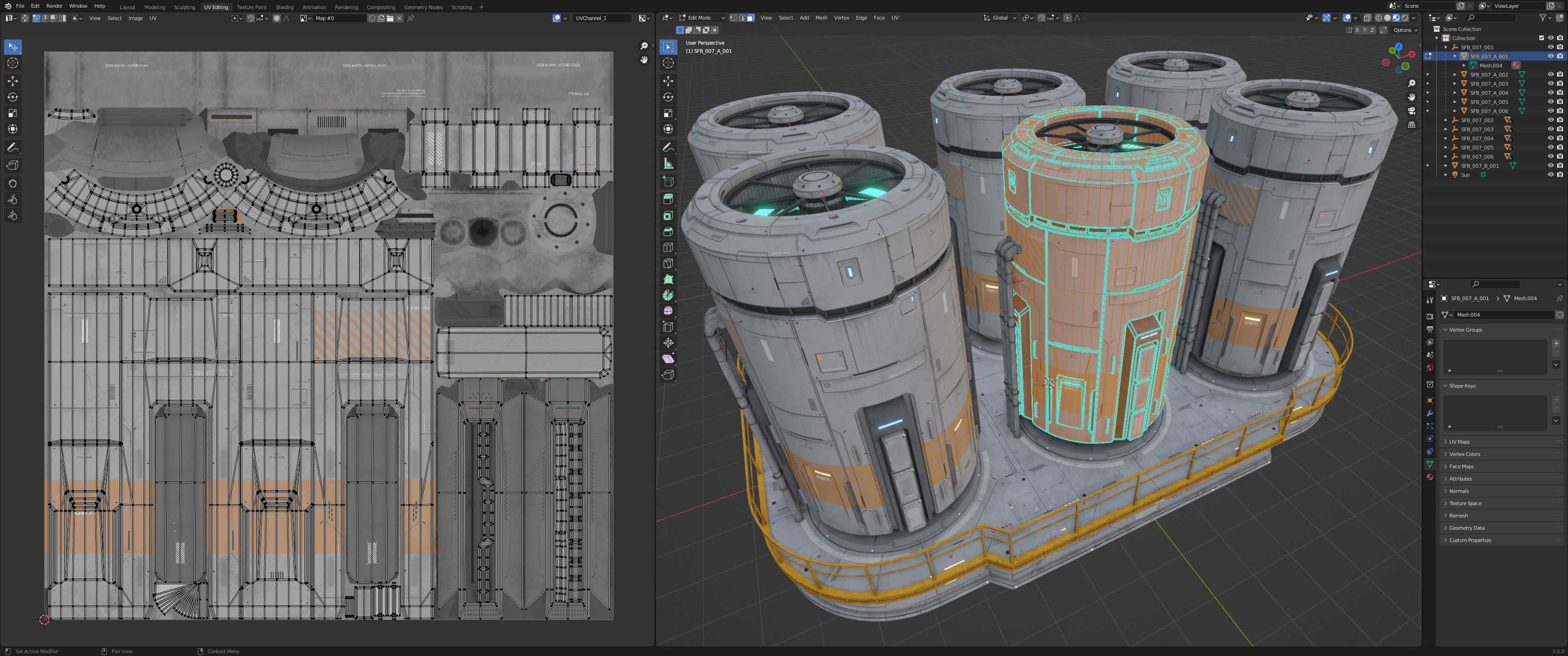1568x656 pixels.
Task: Select the Spin tool
Action: [668, 295]
